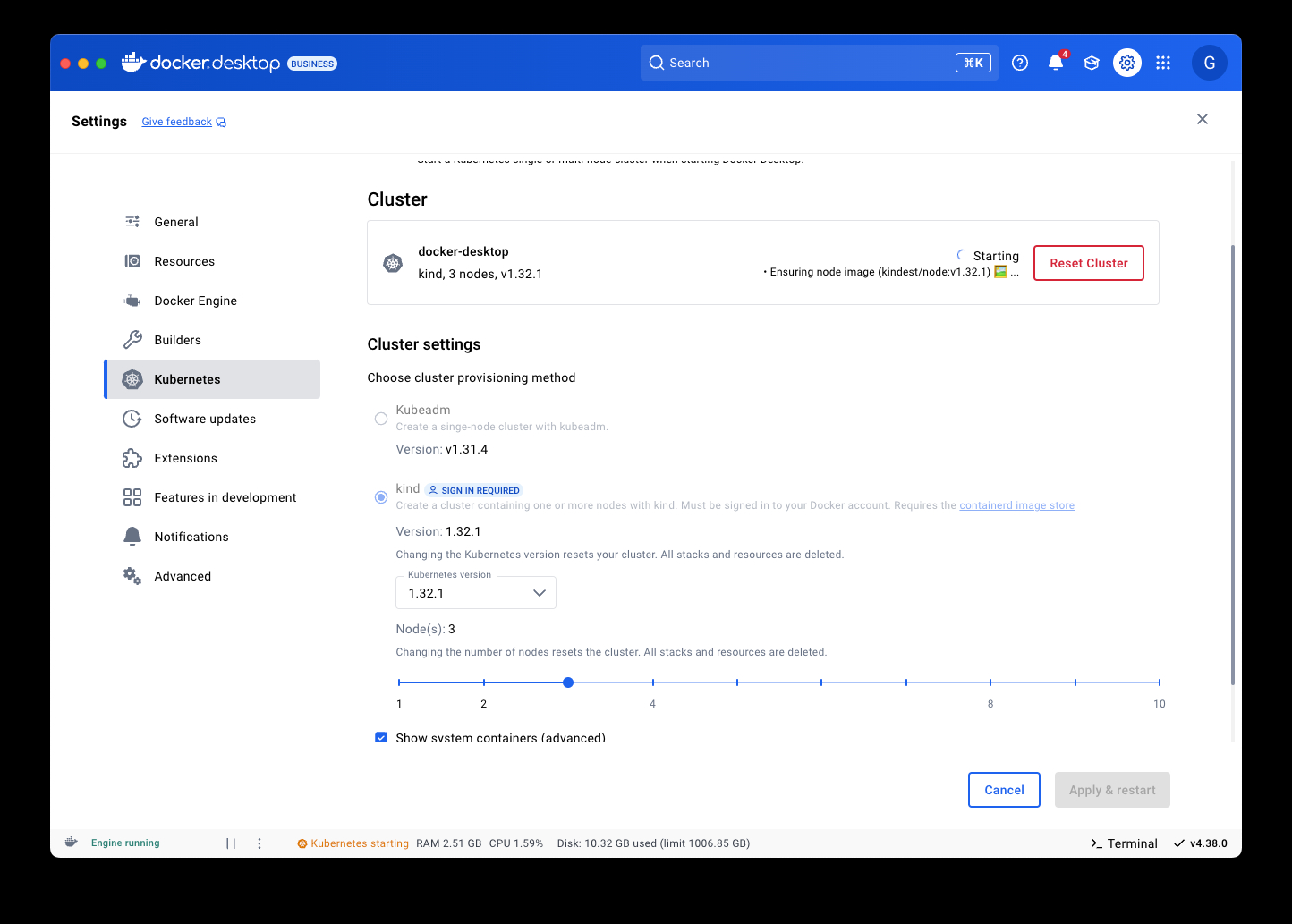Open the Learning center graduation cap icon
The width and height of the screenshot is (1292, 924).
click(1092, 63)
